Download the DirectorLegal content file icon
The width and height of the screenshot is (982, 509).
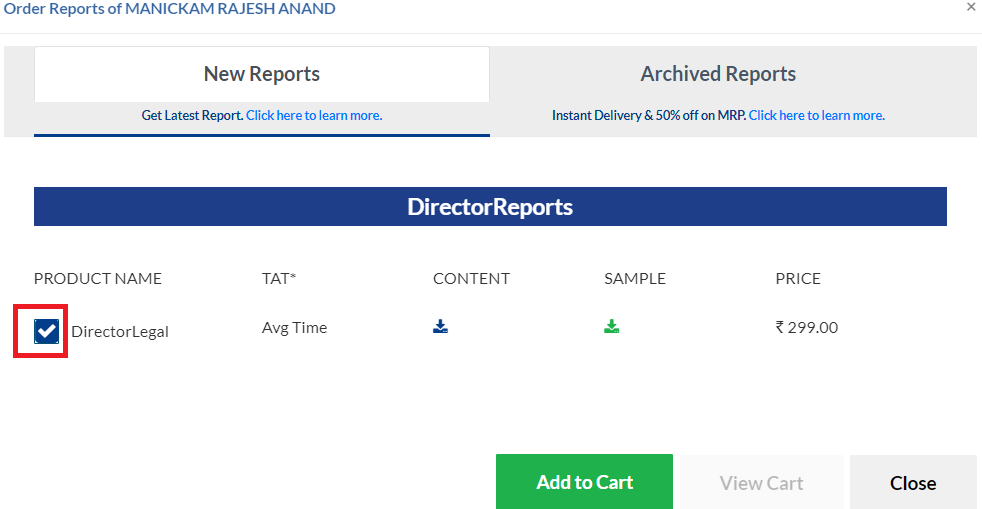click(x=440, y=326)
